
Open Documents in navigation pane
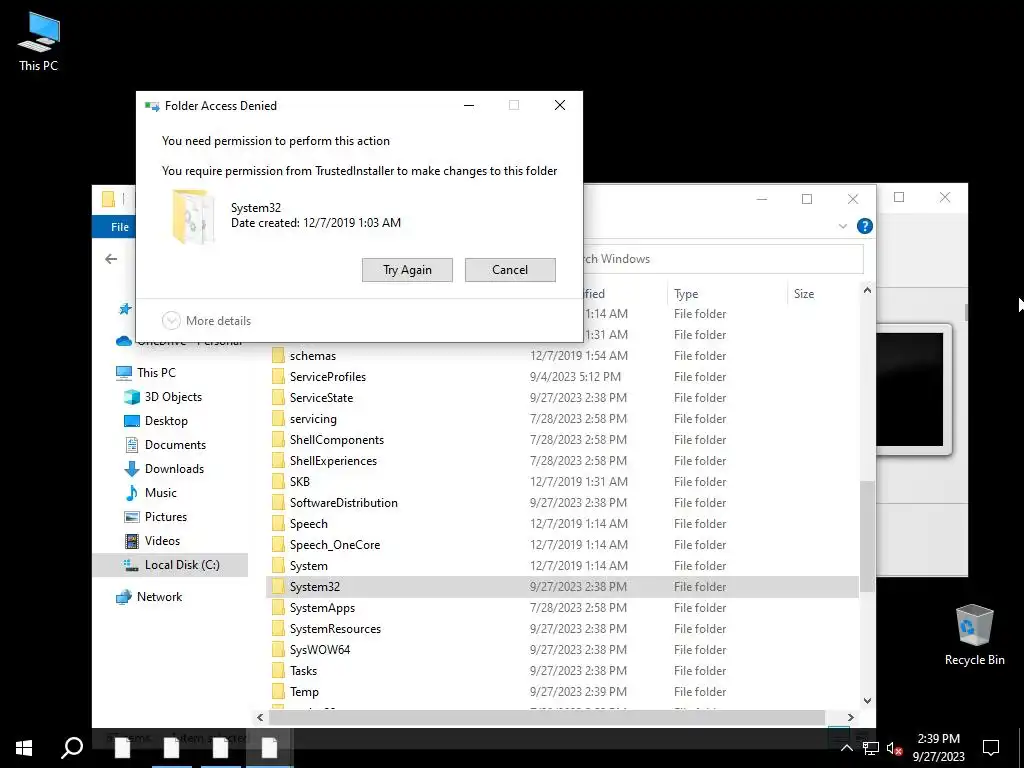(x=175, y=445)
